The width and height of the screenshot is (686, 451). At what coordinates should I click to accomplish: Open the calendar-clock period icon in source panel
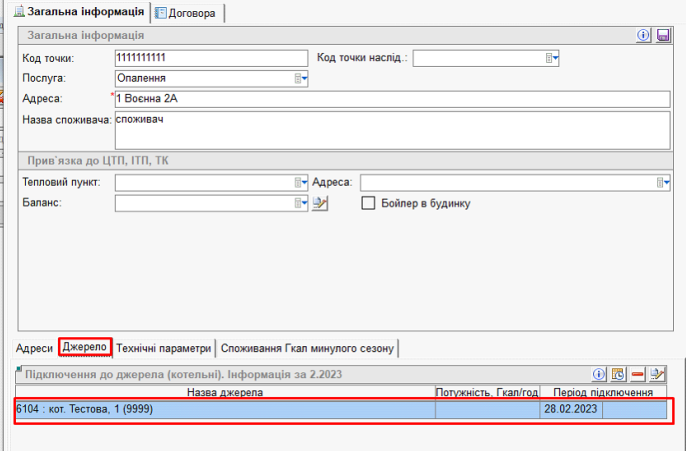tap(618, 374)
